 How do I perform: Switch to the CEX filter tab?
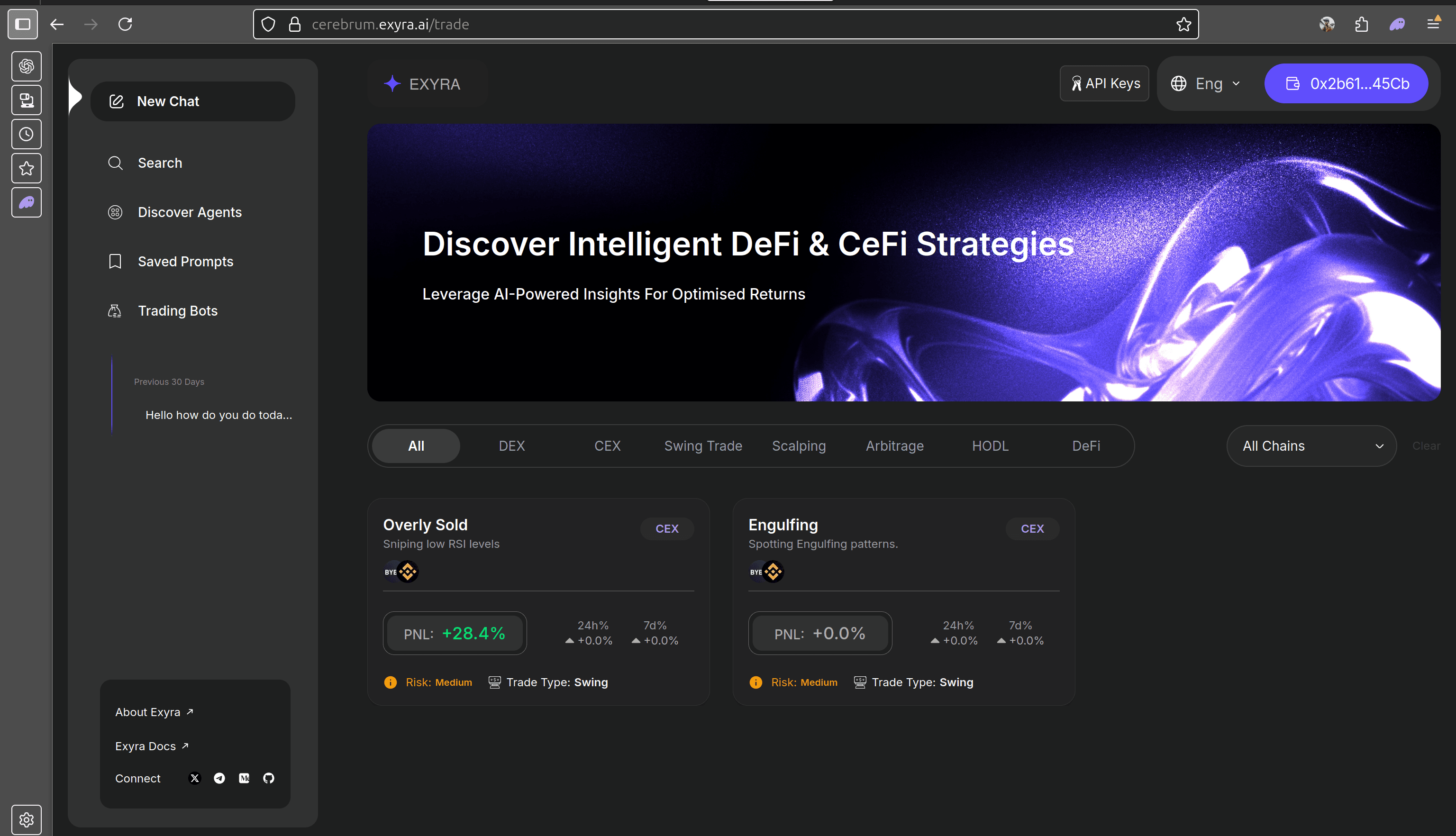coord(607,445)
